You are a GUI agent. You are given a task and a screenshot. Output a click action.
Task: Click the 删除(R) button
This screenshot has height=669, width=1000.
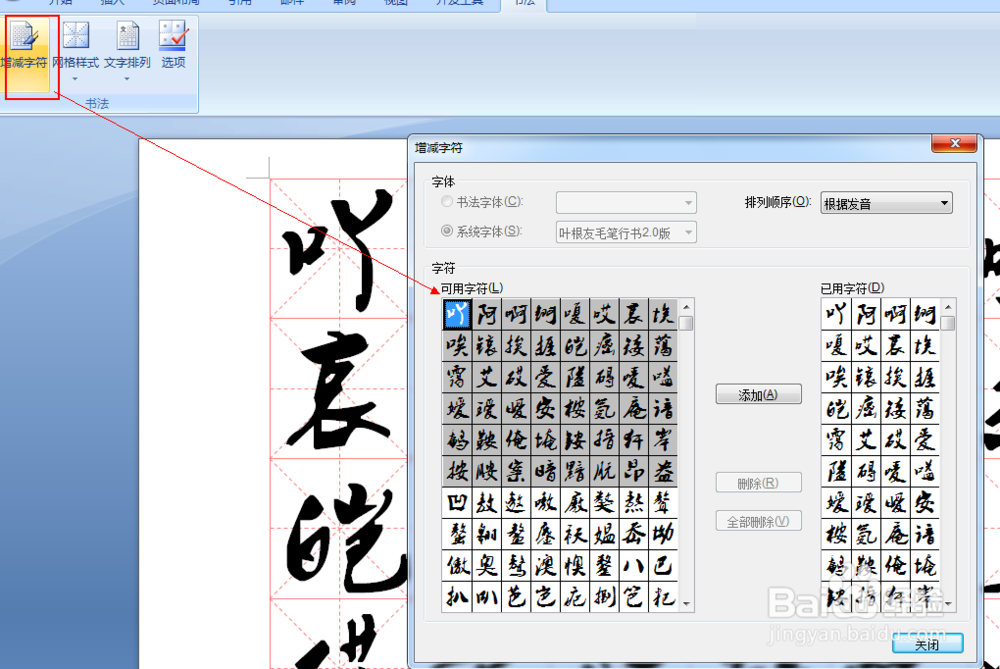tap(758, 483)
